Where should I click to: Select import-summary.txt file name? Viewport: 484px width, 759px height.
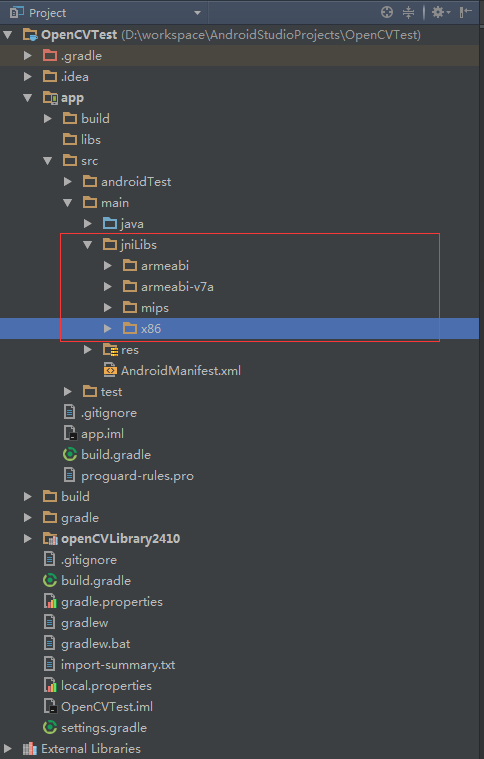(118, 665)
